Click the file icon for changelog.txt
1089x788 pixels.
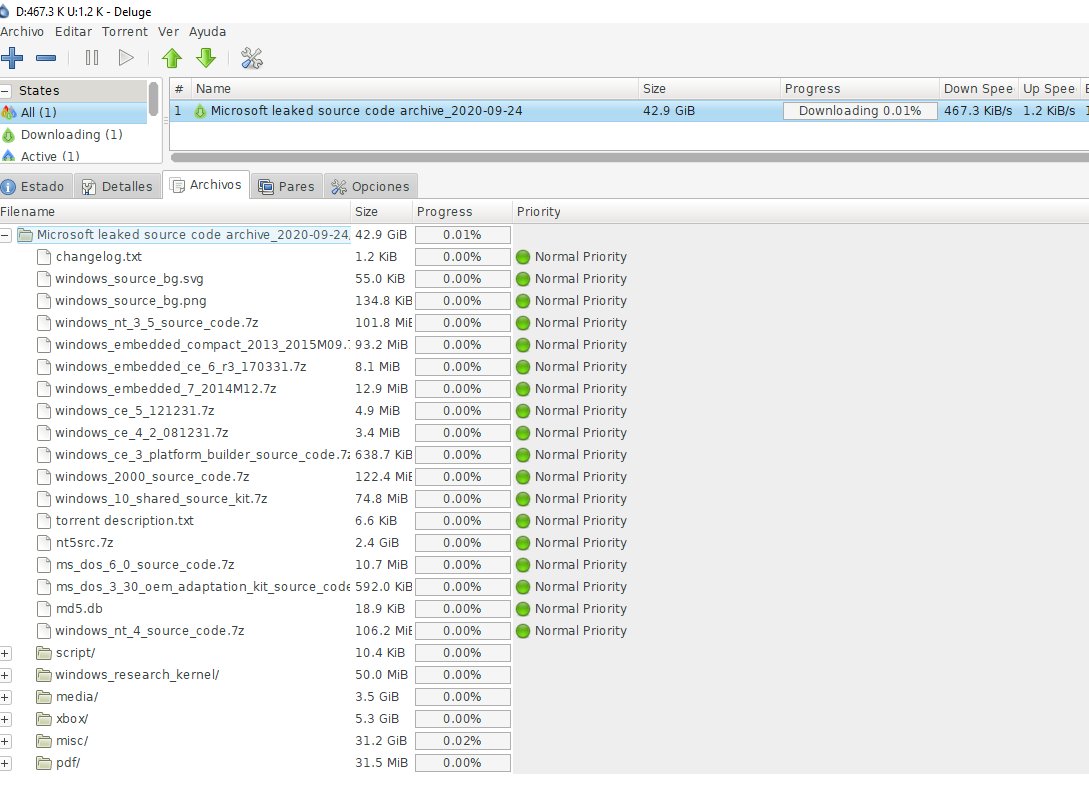pyautogui.click(x=44, y=257)
